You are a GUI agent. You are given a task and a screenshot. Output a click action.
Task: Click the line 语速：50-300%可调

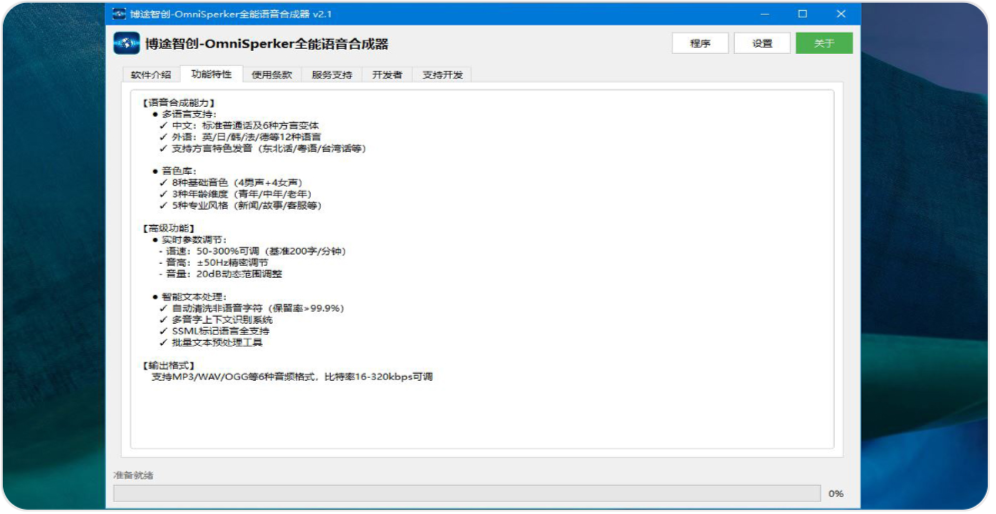pyautogui.click(x=253, y=252)
